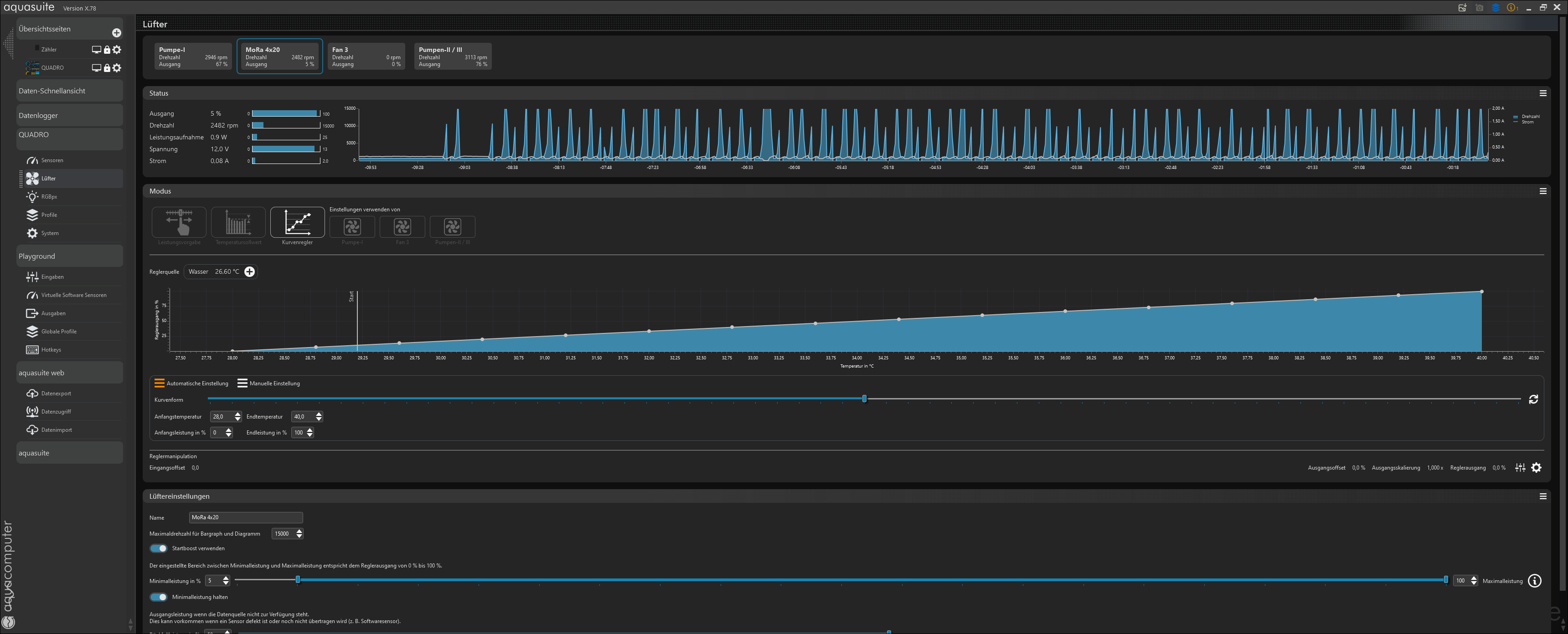Screen dimensions: 1568x634
Task: Expand the Datenlogger section
Action: click(x=38, y=116)
